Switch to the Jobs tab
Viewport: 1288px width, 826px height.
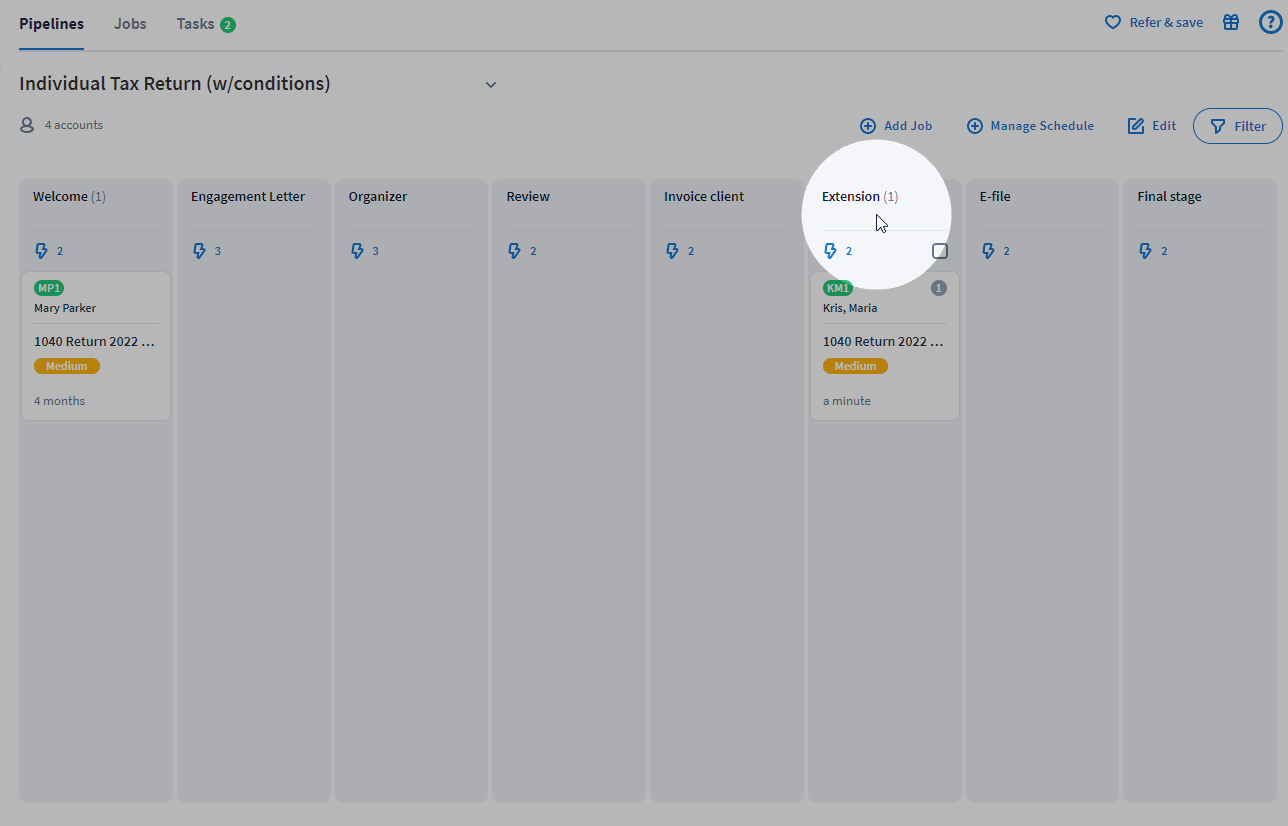point(129,23)
